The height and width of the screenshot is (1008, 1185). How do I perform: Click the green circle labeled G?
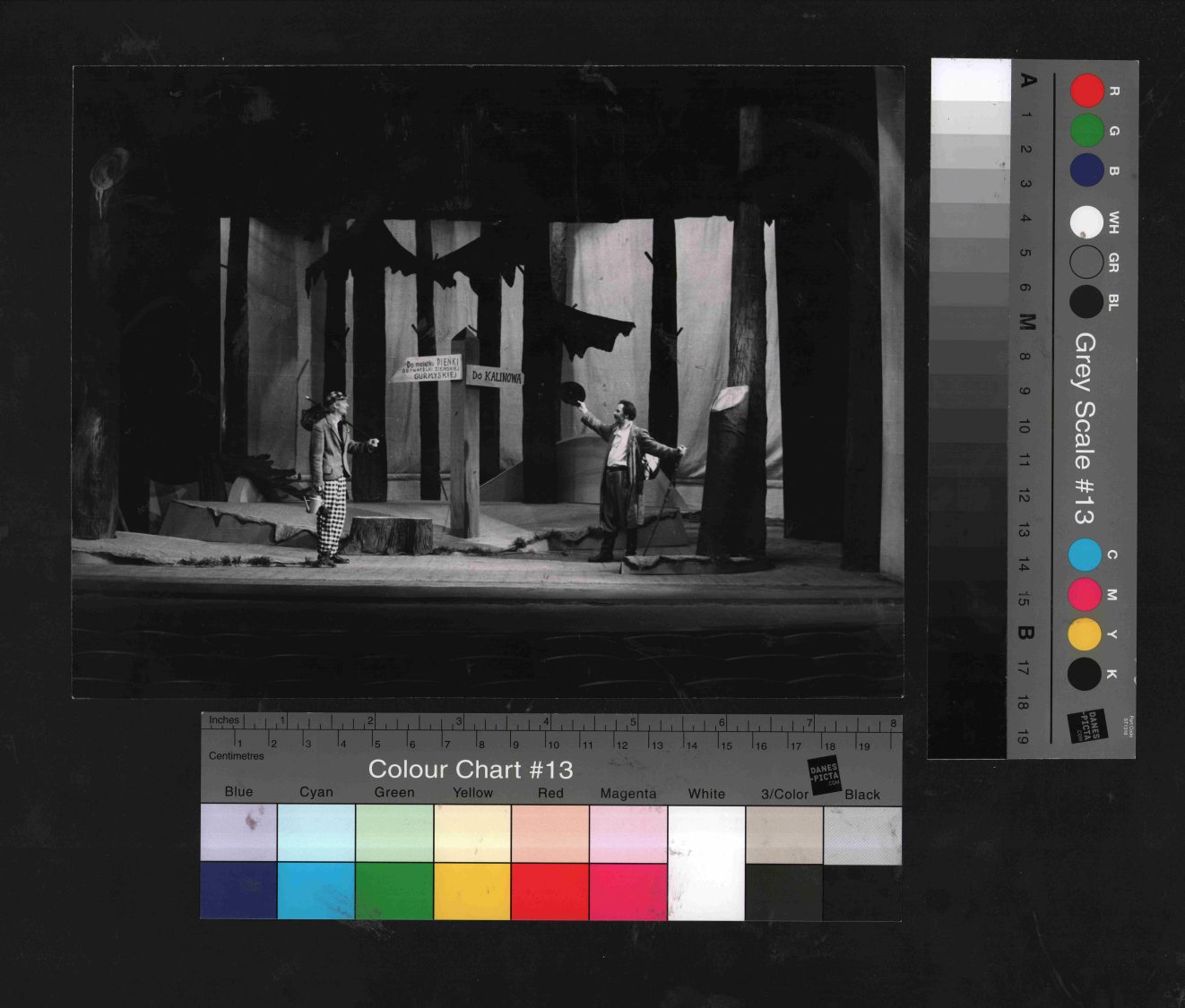click(x=1086, y=131)
